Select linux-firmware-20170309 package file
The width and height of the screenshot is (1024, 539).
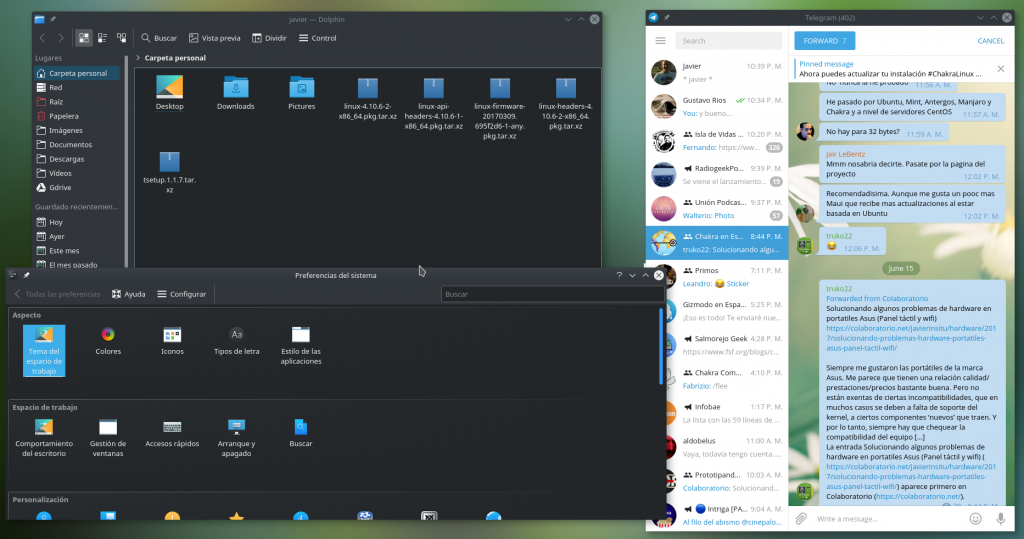point(500,108)
